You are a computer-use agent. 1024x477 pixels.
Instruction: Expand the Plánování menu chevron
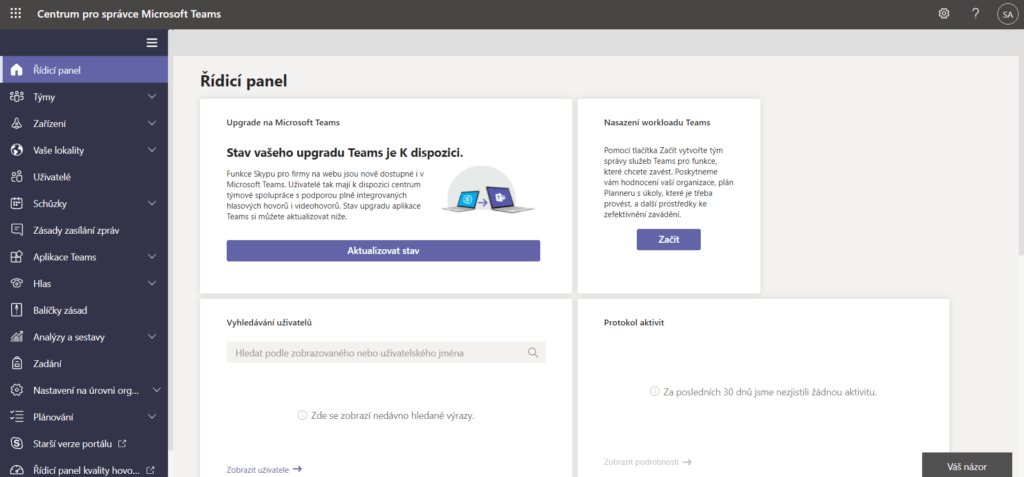(152, 417)
